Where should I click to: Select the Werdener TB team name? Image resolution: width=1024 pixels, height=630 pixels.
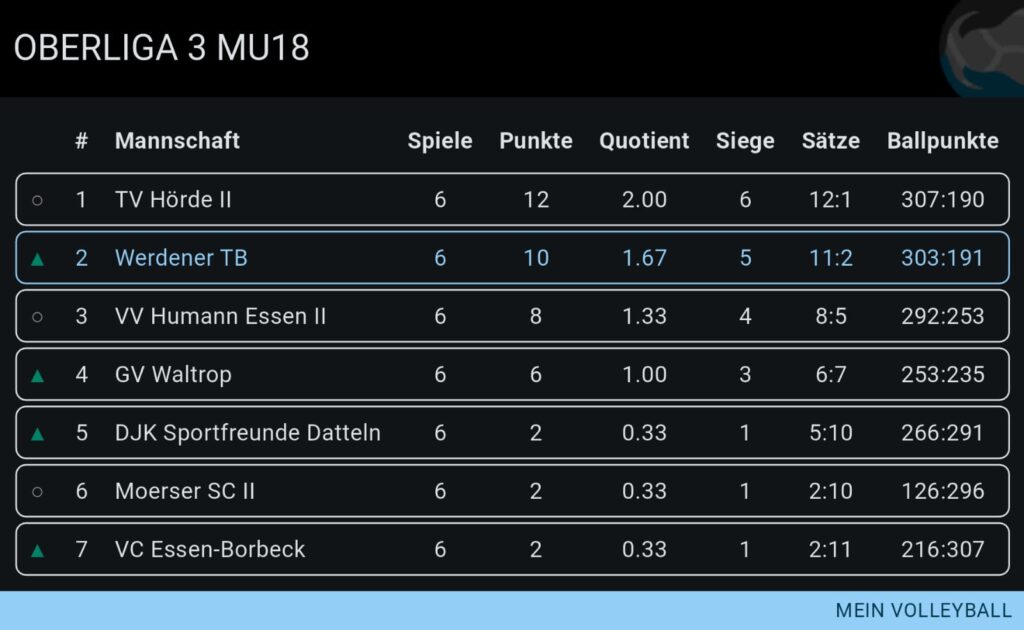click(x=181, y=258)
